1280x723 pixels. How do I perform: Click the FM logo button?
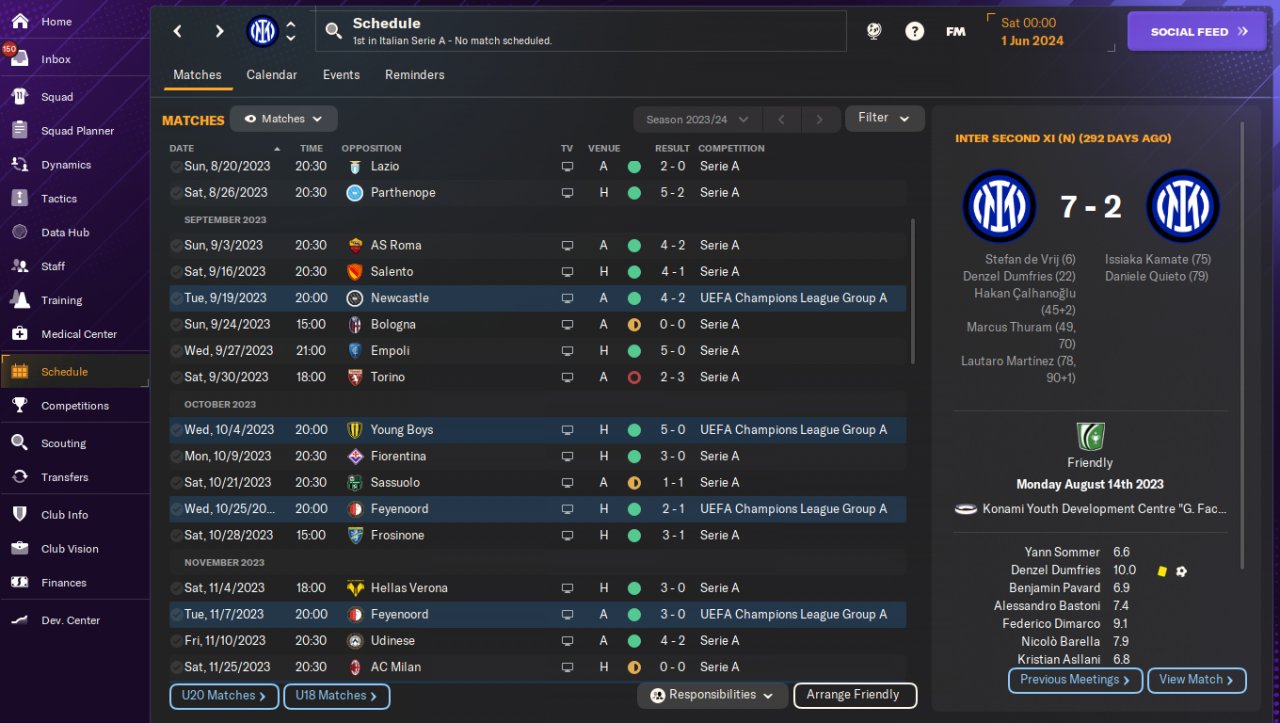956,31
